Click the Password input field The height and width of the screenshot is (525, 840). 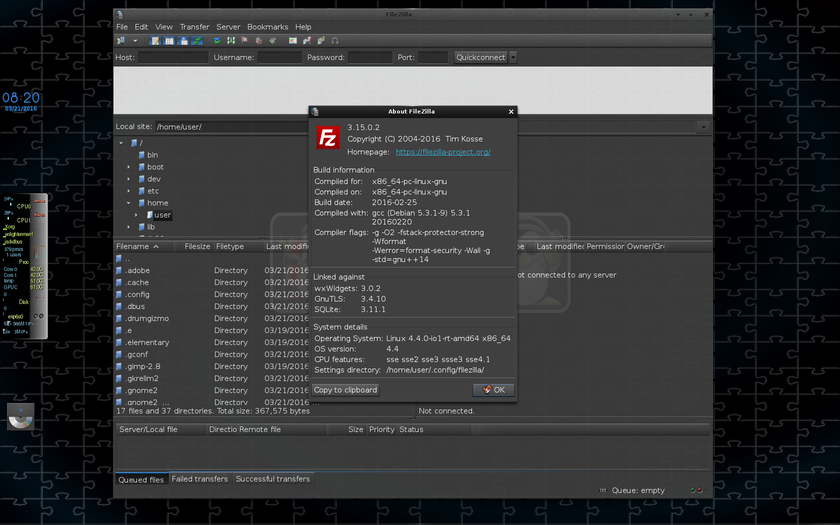[x=370, y=57]
